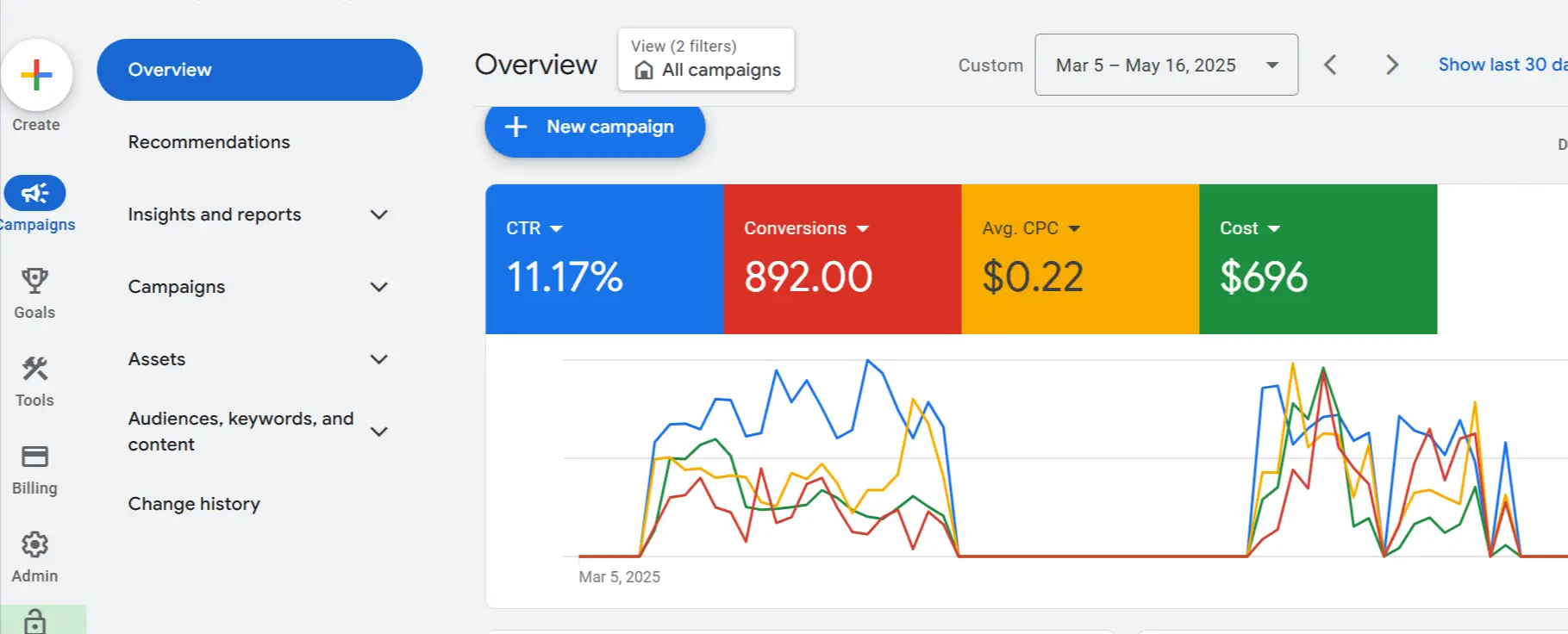
Task: Select the Overview menu item
Action: coord(259,70)
